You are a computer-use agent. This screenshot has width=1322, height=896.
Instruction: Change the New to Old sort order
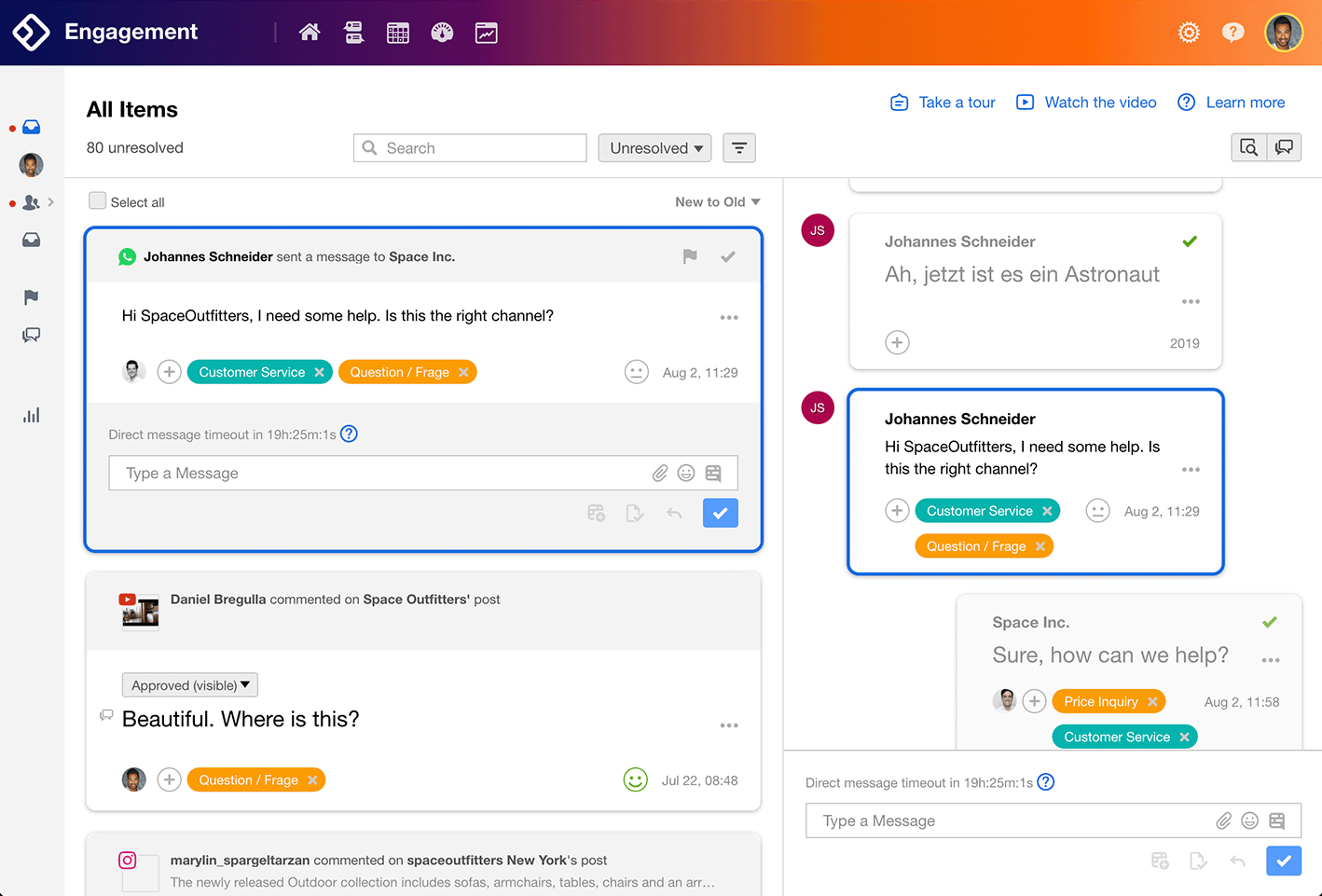point(718,201)
